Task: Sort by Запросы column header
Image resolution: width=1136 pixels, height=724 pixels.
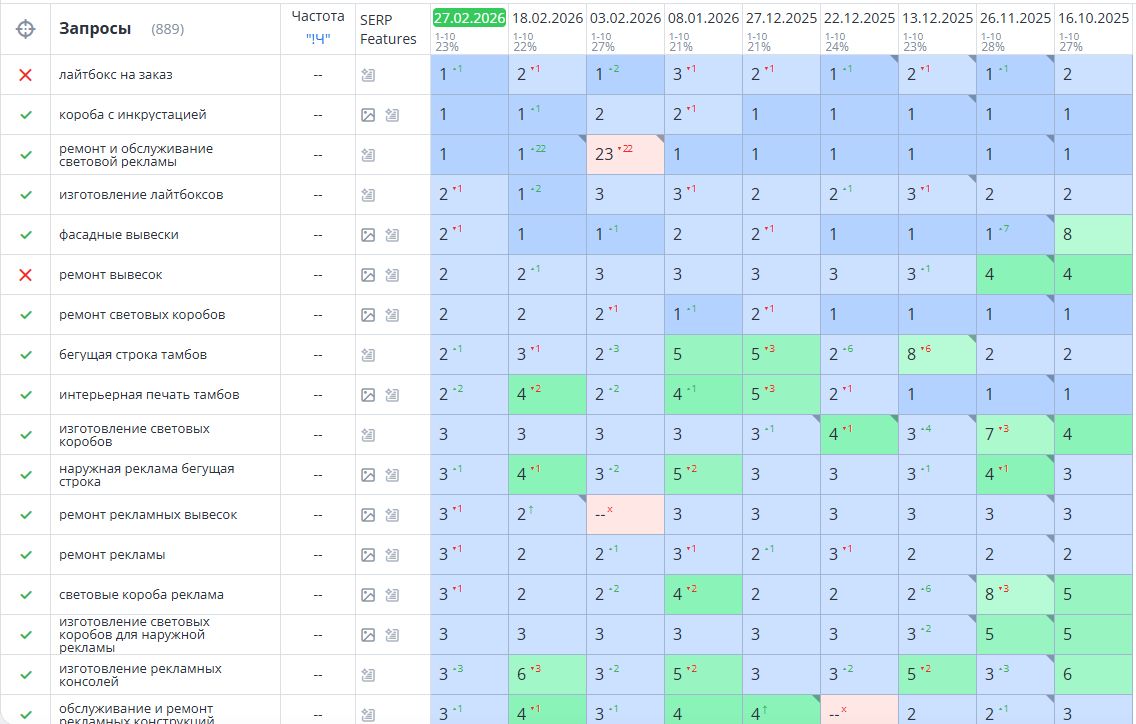Action: [95, 29]
